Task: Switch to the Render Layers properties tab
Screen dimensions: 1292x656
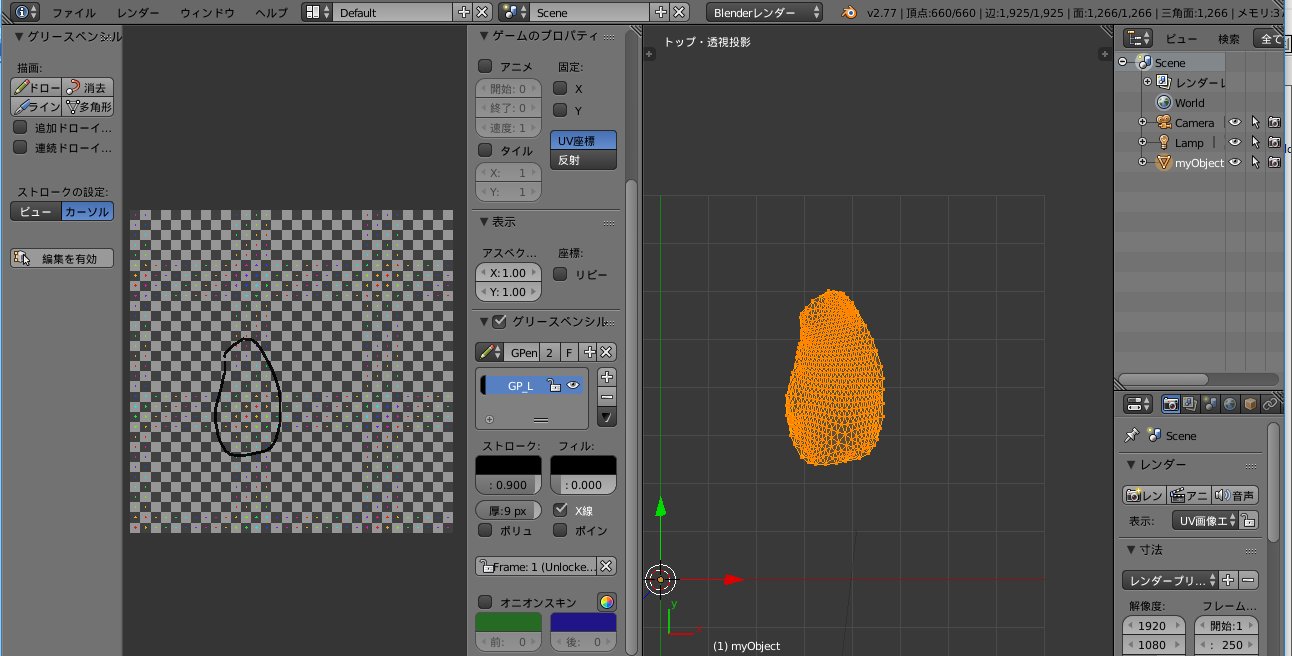Action: tap(1190, 404)
